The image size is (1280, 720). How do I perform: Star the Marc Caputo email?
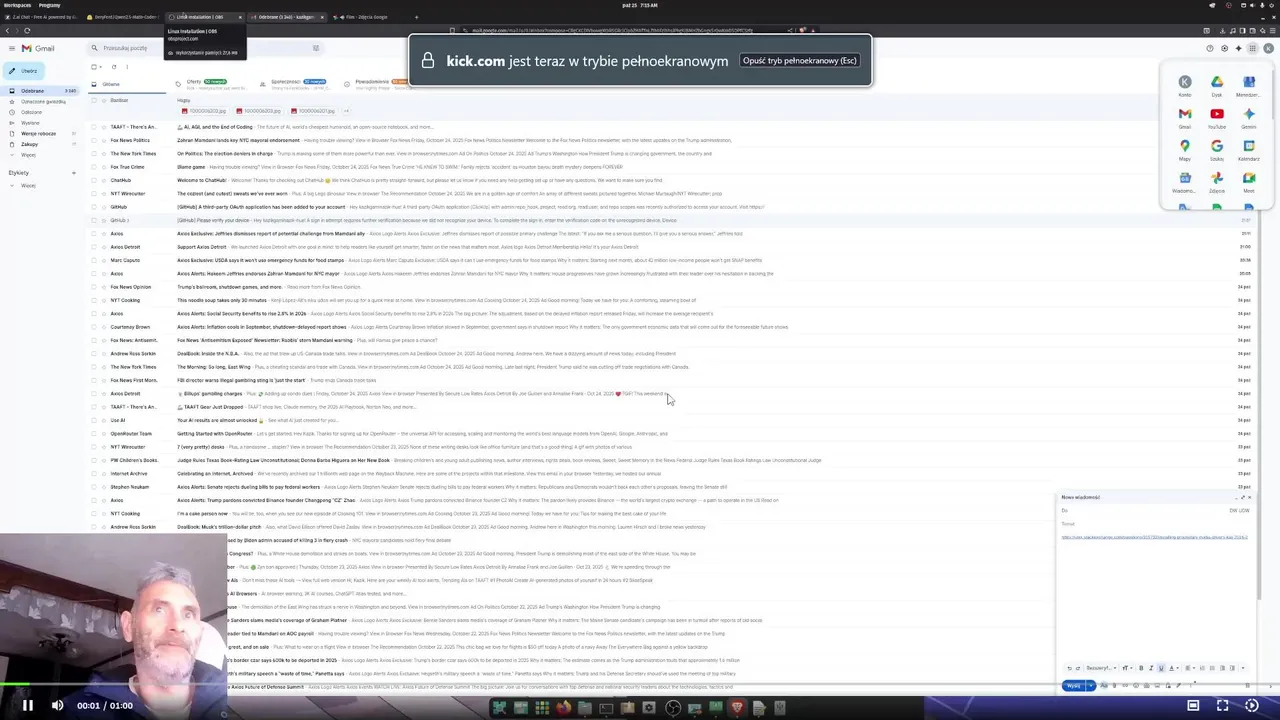(104, 260)
